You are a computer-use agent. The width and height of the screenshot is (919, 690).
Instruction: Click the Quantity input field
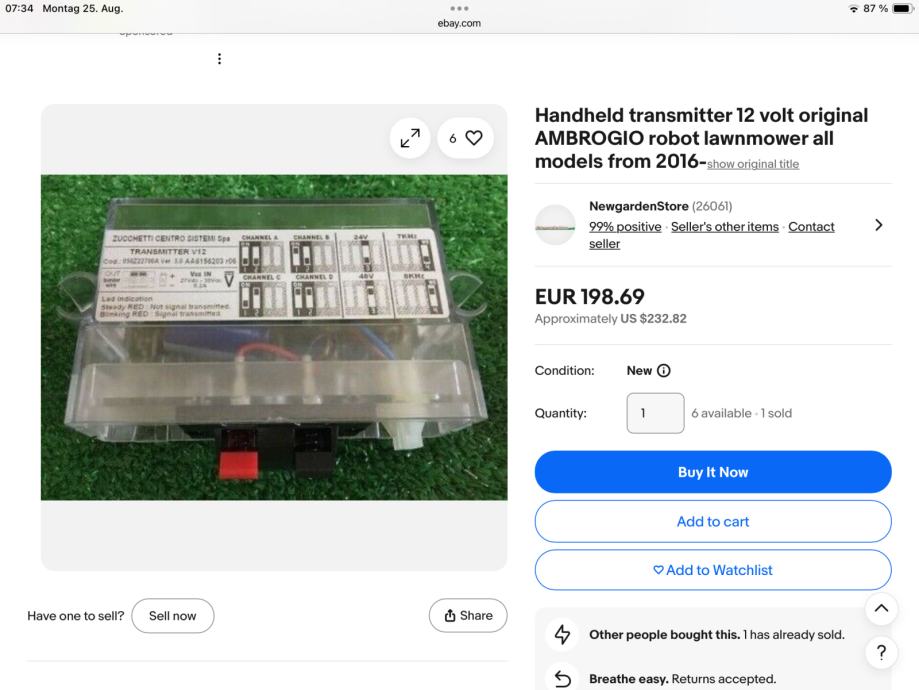pyautogui.click(x=655, y=413)
